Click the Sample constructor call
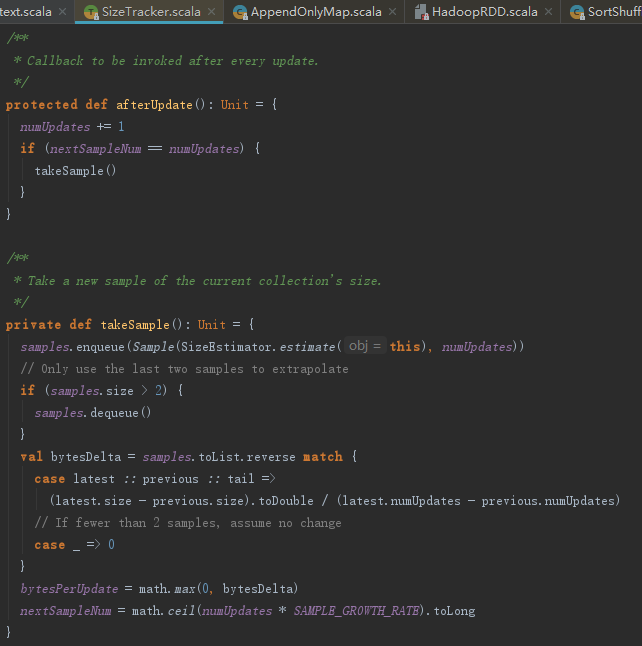The image size is (642, 646). [153, 347]
